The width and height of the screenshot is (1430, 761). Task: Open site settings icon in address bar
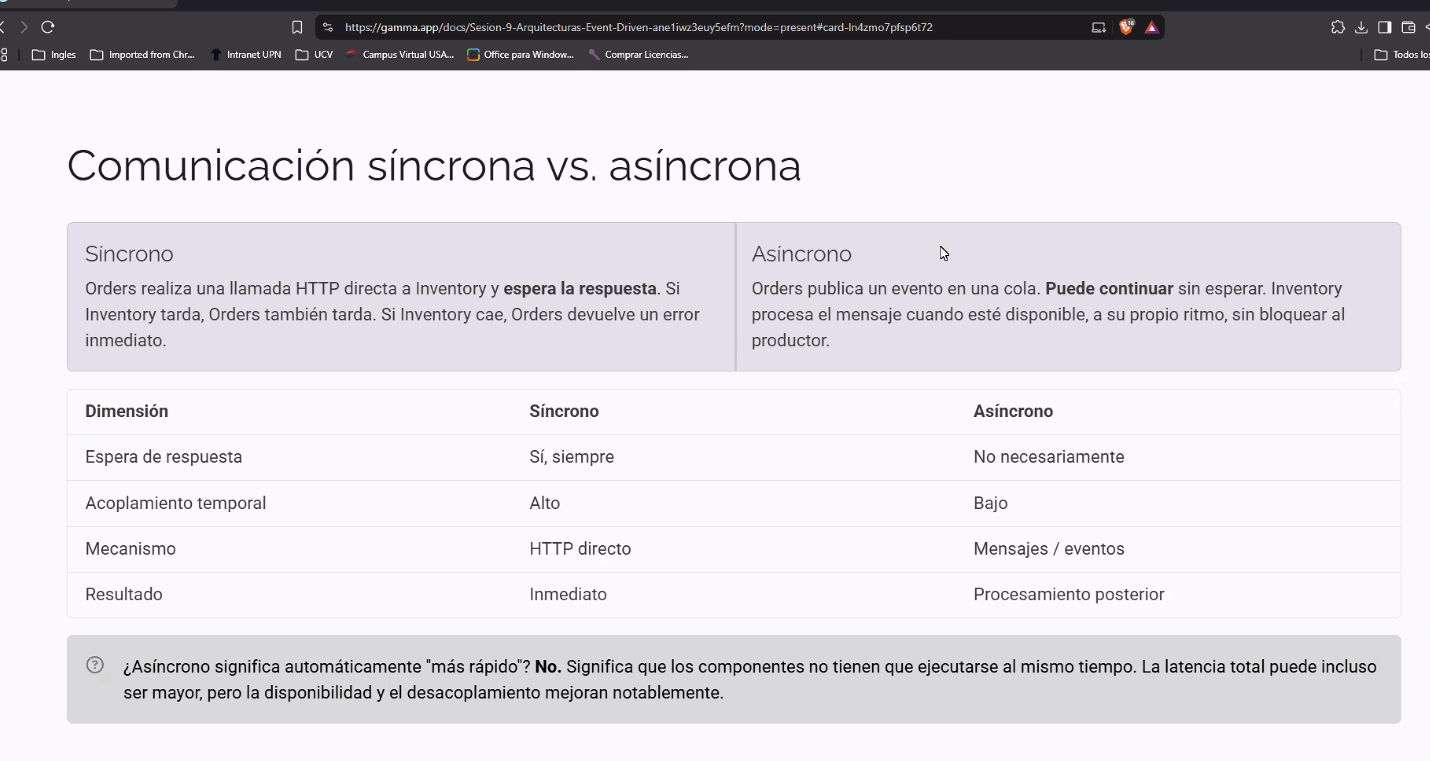(x=328, y=27)
